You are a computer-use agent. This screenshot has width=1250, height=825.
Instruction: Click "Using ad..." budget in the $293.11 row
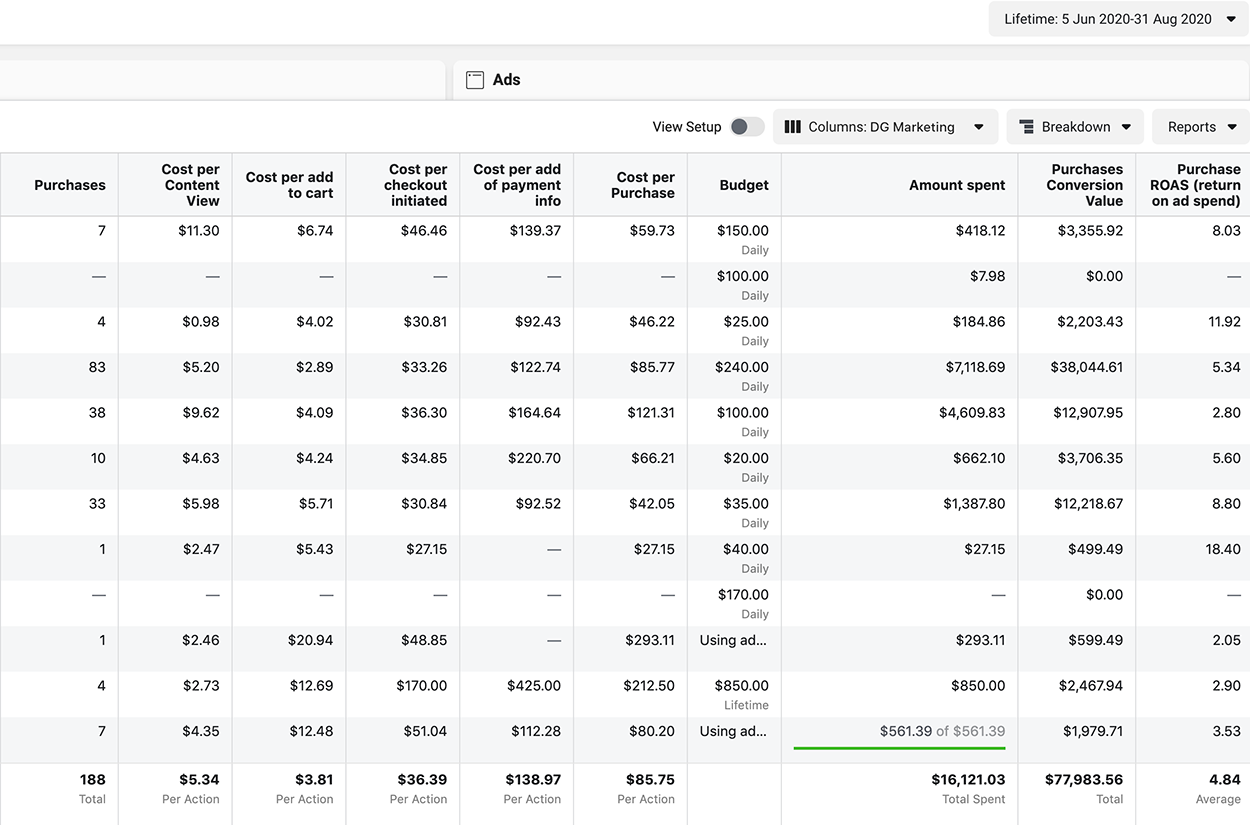732,640
